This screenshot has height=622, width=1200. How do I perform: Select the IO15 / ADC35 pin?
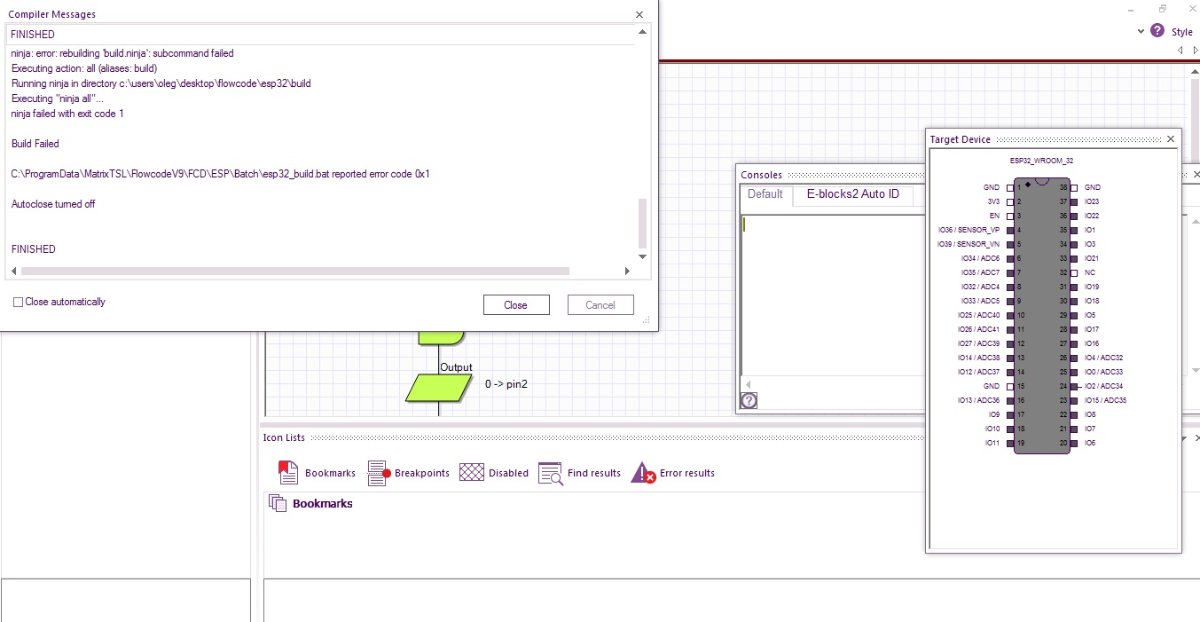(1074, 400)
